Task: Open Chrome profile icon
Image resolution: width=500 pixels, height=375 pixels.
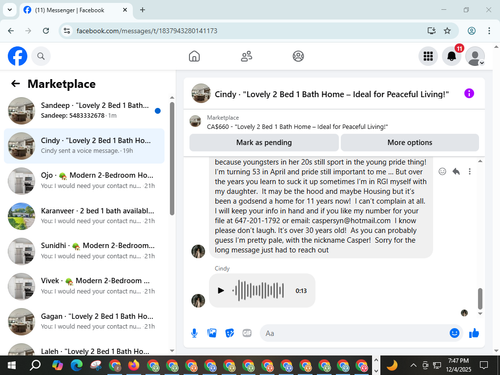Action: click(472, 31)
